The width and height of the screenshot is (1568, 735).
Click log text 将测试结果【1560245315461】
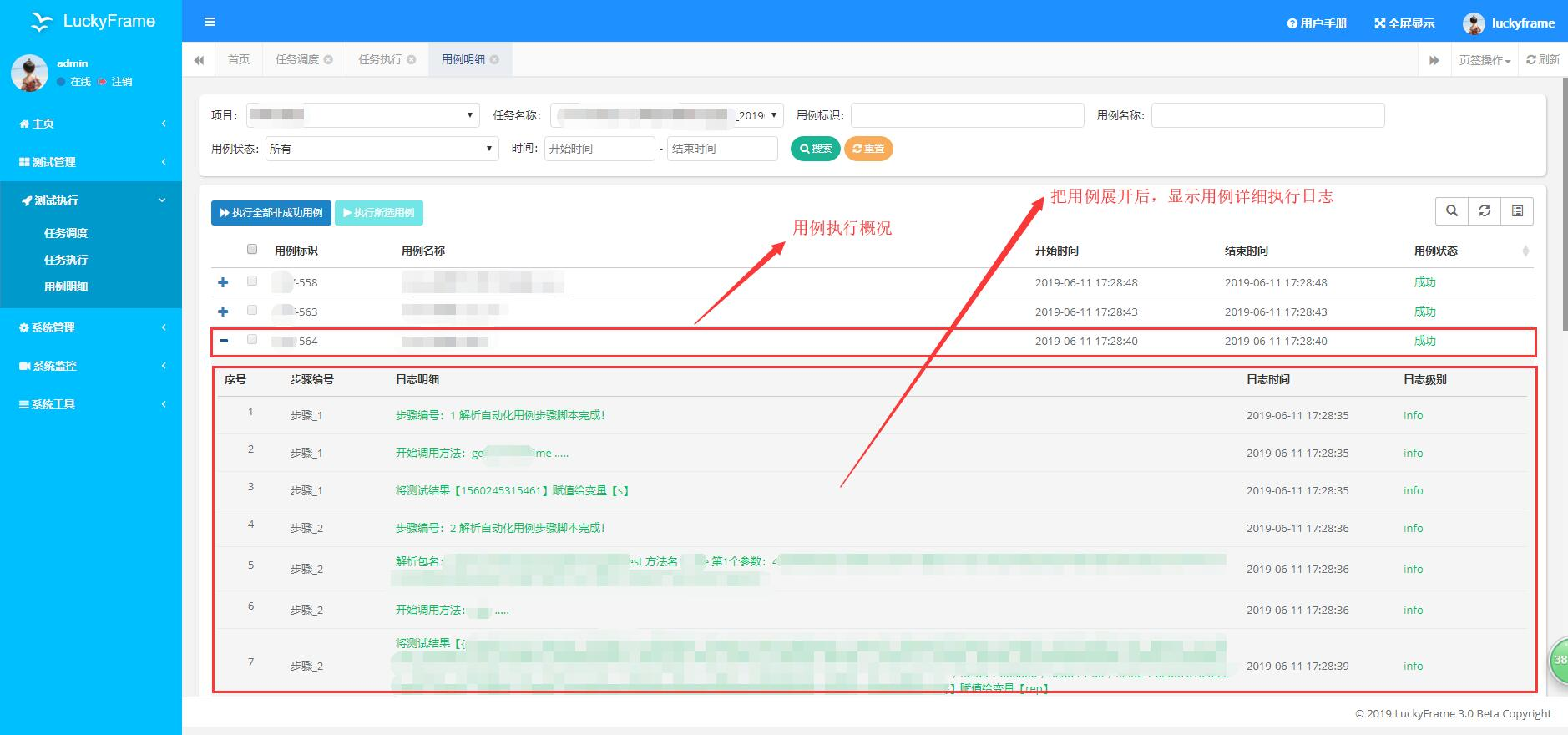[512, 490]
